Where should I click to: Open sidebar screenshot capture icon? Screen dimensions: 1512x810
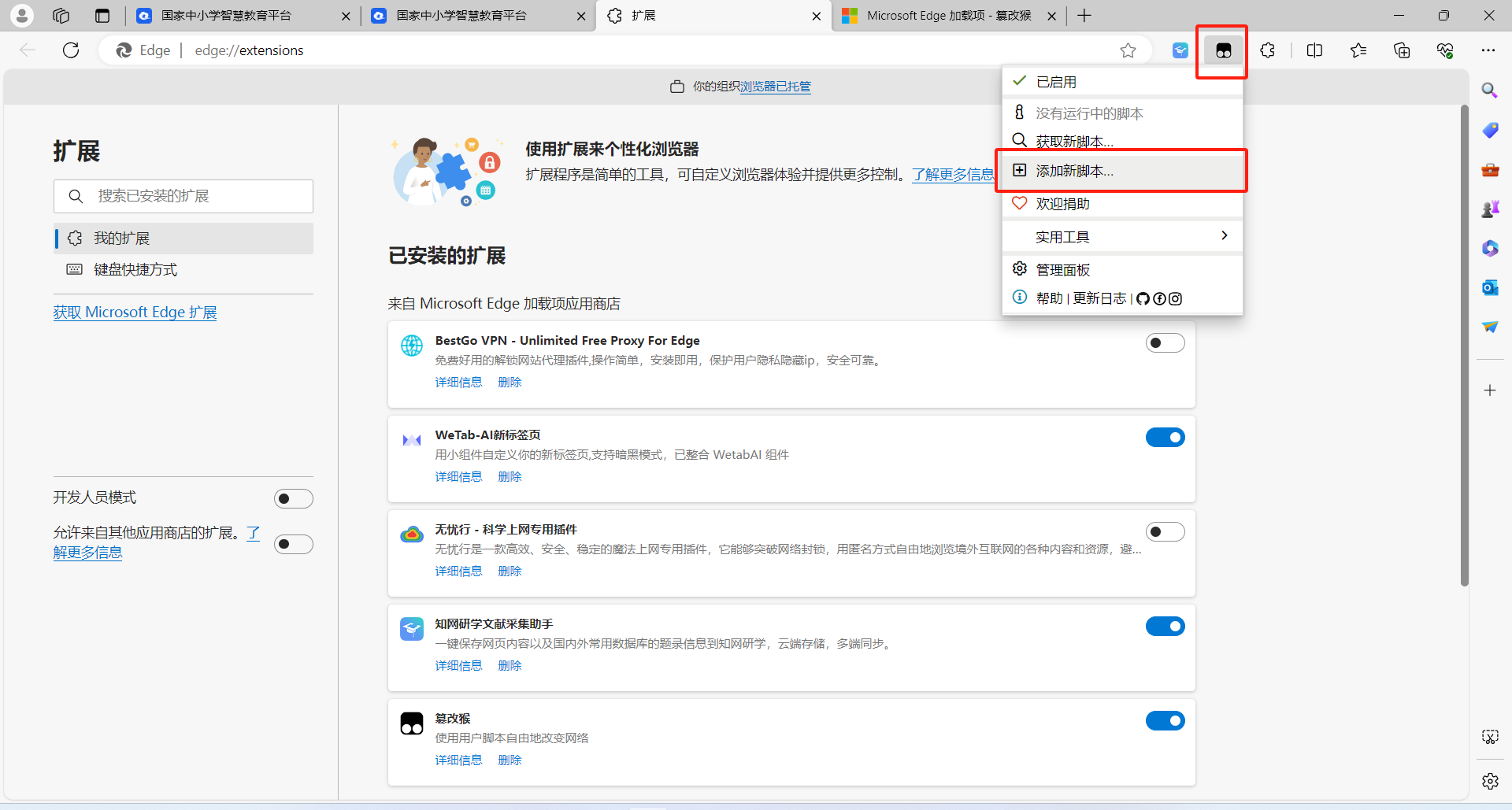coord(1489,737)
